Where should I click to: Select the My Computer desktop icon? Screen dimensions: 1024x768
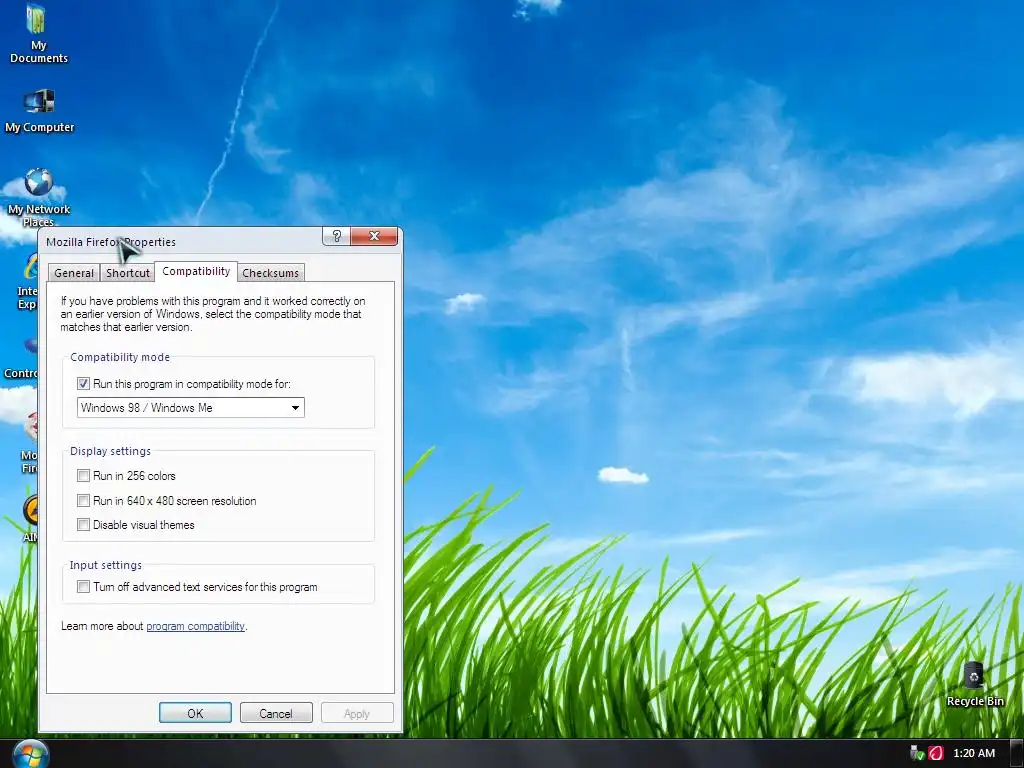click(39, 110)
